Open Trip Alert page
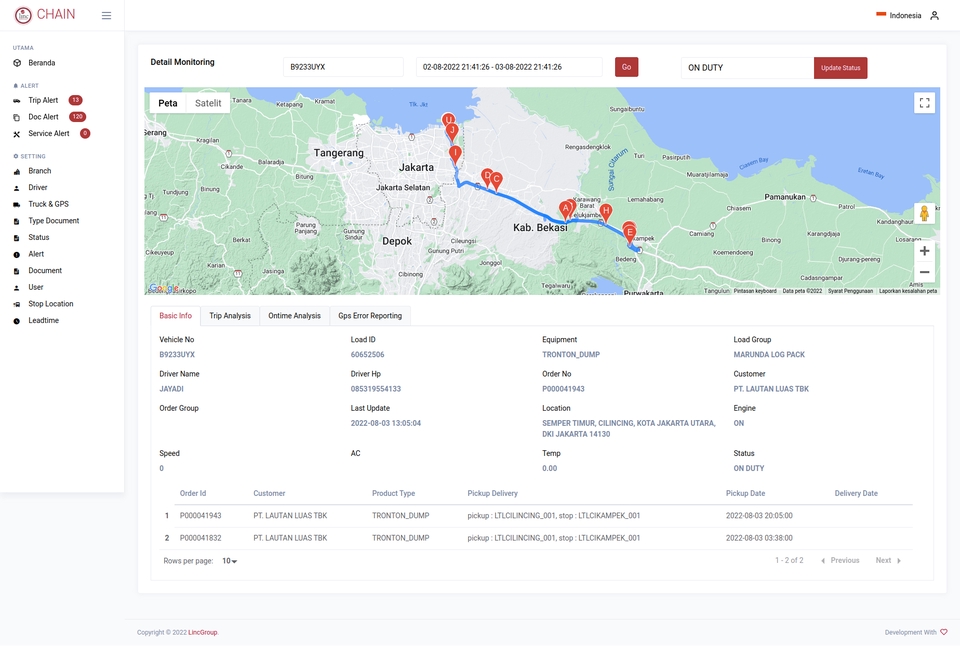This screenshot has height=646, width=960. tap(43, 100)
